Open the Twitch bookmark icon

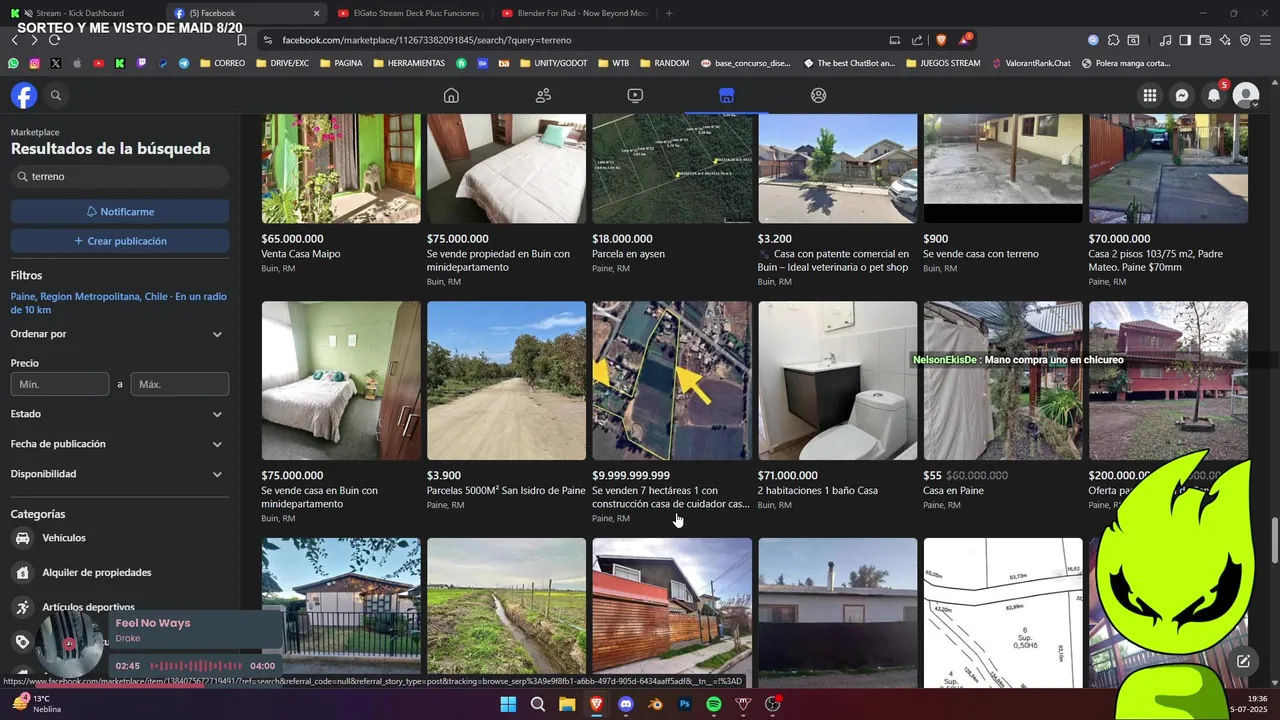click(141, 63)
